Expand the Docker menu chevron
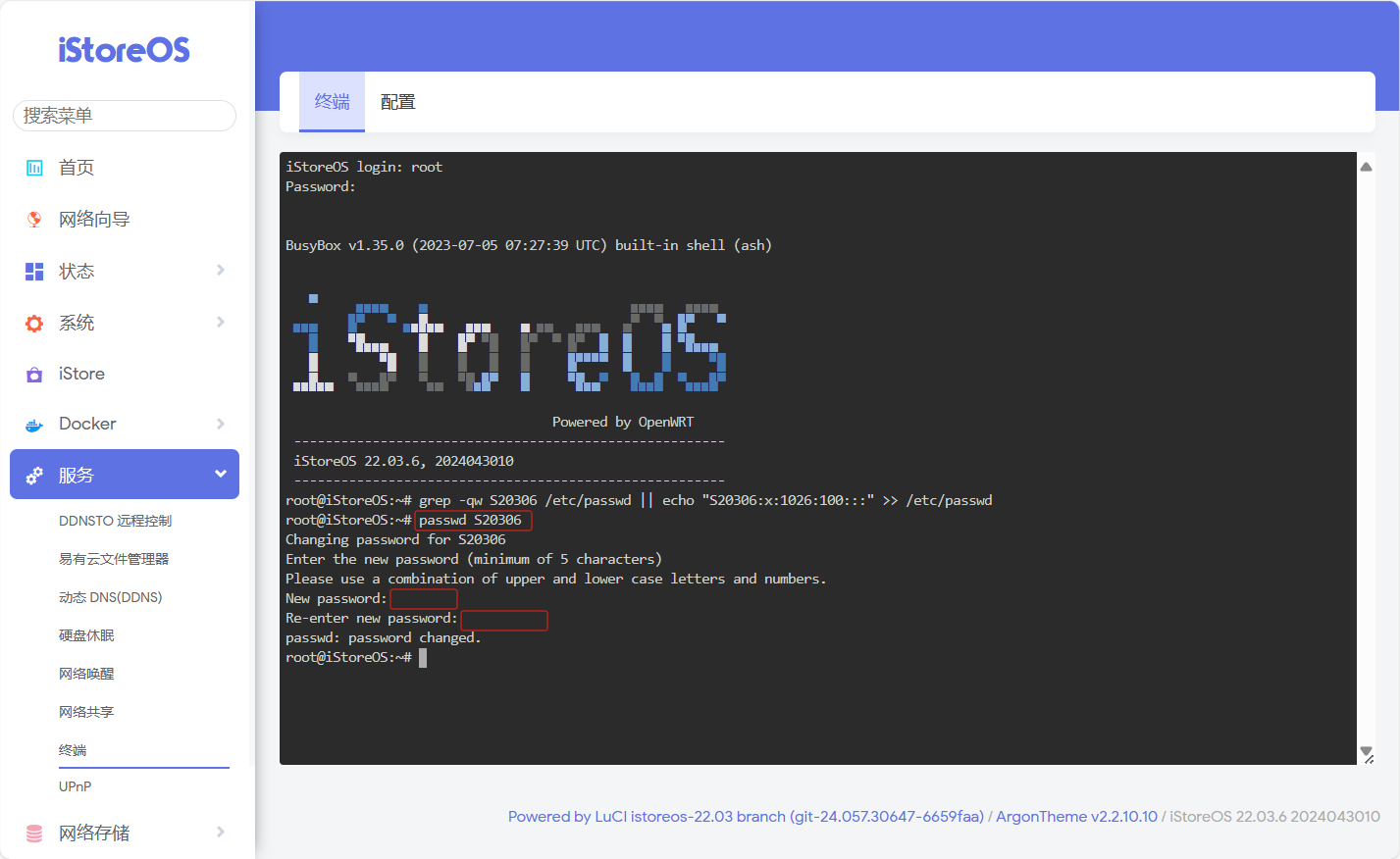The image size is (1400, 859). (x=220, y=424)
